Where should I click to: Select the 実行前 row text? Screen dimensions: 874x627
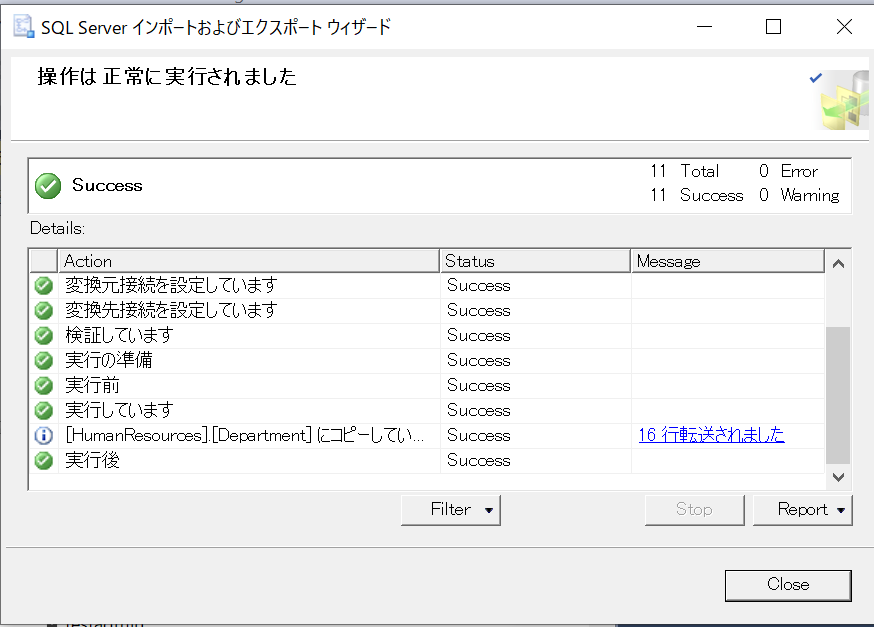[93, 385]
